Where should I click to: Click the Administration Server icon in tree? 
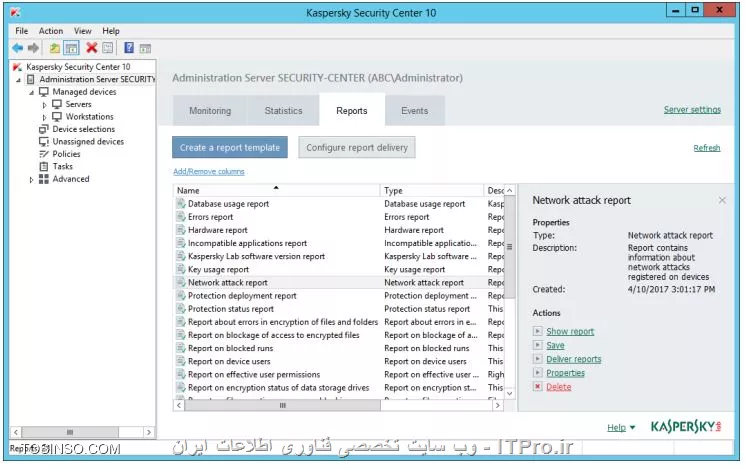(x=31, y=79)
